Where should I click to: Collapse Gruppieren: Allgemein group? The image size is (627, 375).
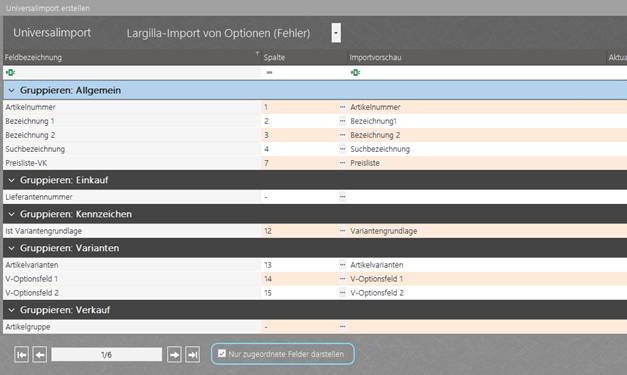coord(12,90)
